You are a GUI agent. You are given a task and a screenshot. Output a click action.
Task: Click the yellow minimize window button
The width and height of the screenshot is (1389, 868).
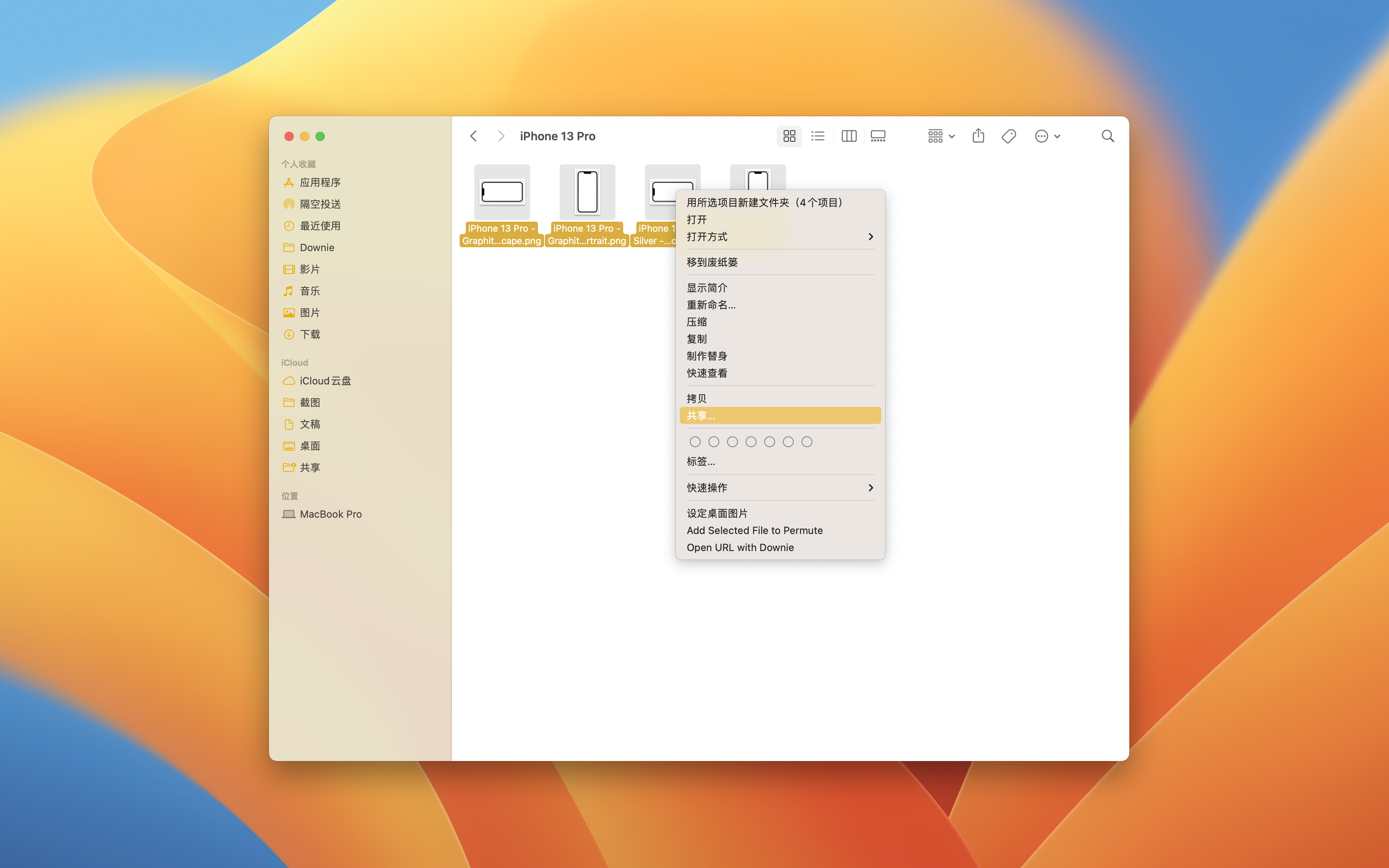(305, 136)
